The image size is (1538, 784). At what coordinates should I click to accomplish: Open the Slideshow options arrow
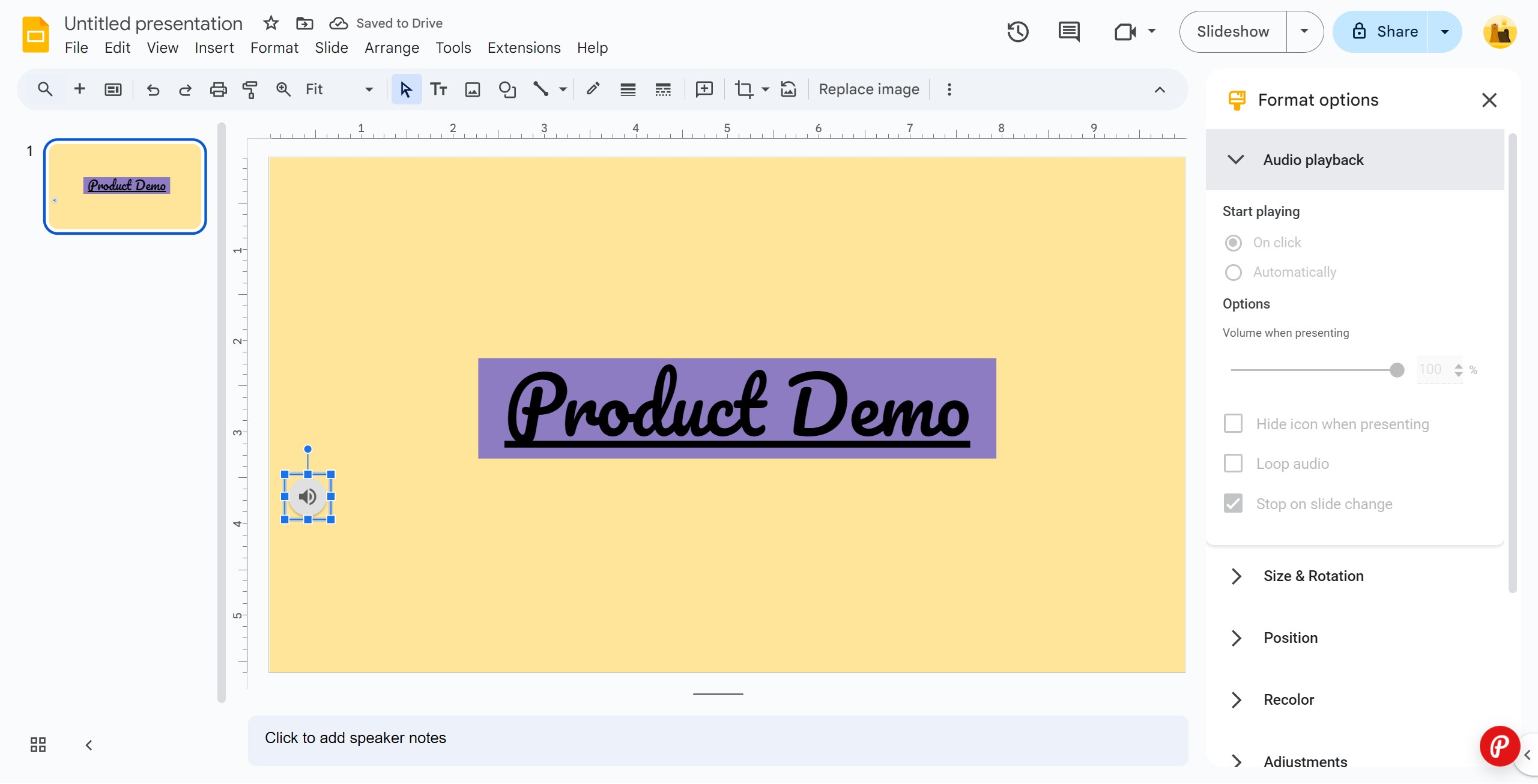click(1304, 31)
